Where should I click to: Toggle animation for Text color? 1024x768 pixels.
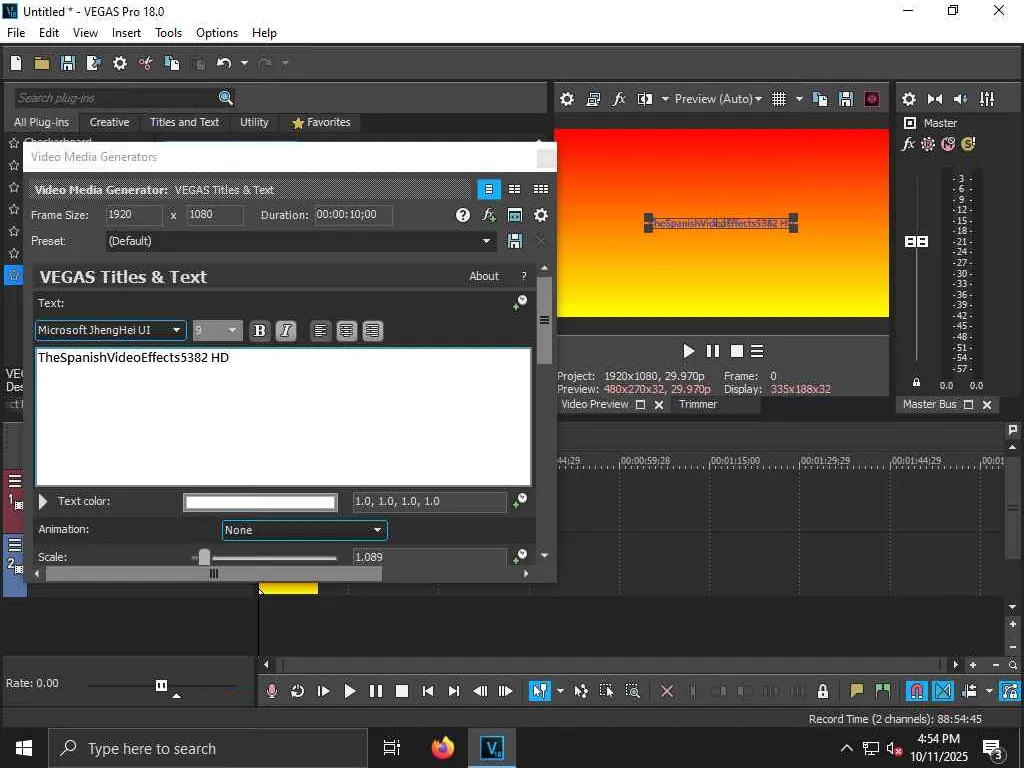pyautogui.click(x=520, y=501)
